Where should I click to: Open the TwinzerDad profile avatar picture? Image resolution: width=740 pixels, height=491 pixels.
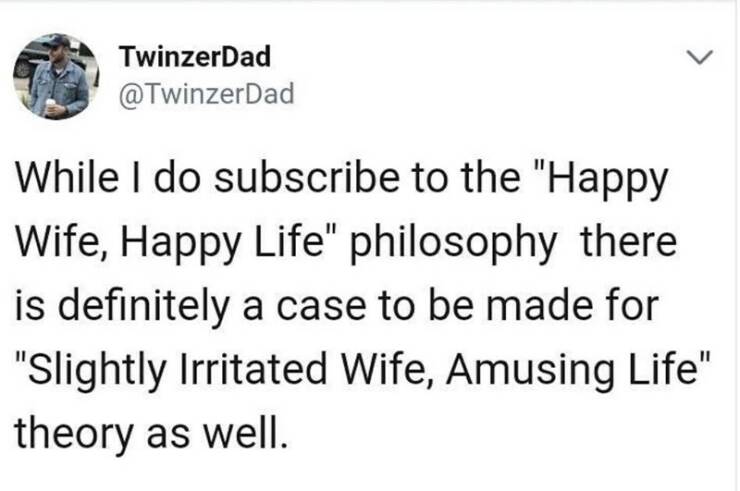[x=56, y=77]
